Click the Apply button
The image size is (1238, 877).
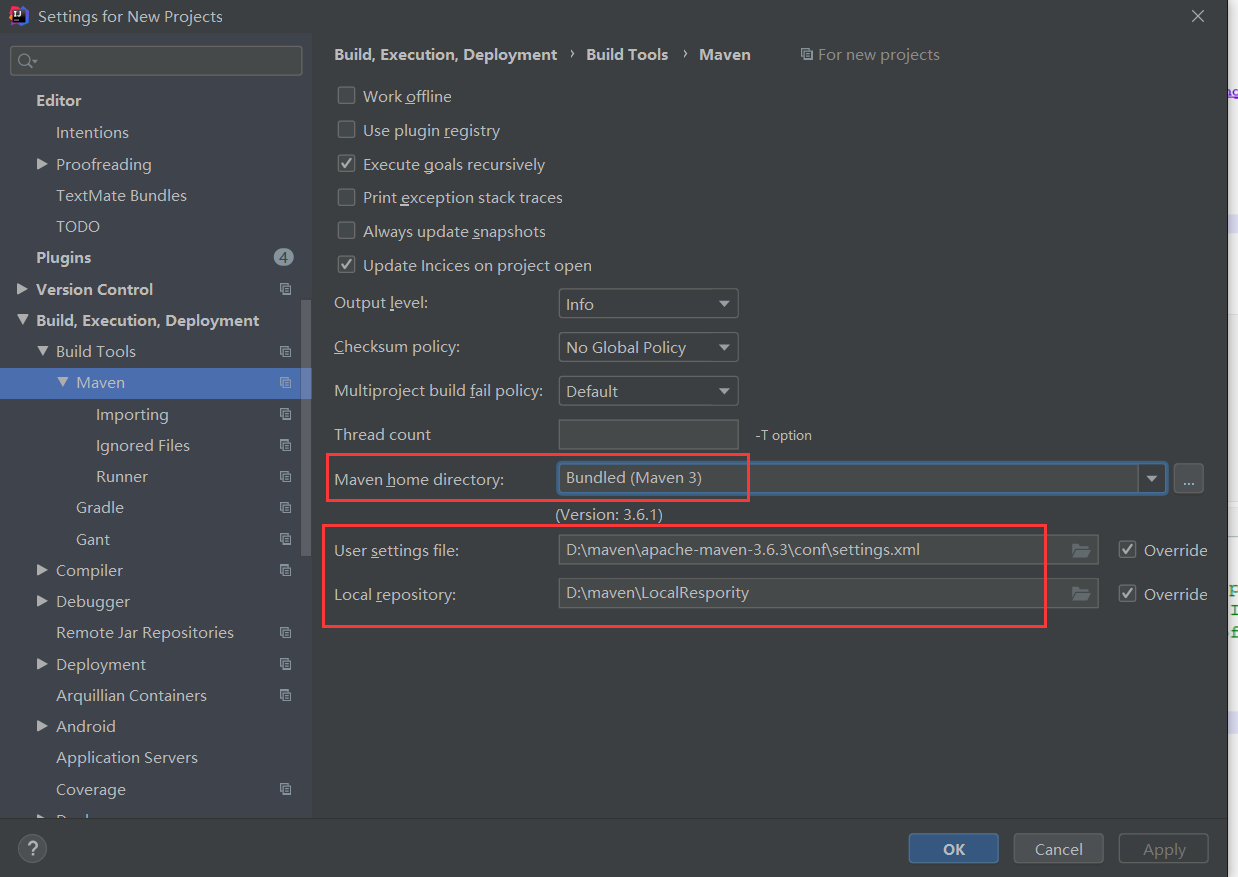click(x=1164, y=849)
